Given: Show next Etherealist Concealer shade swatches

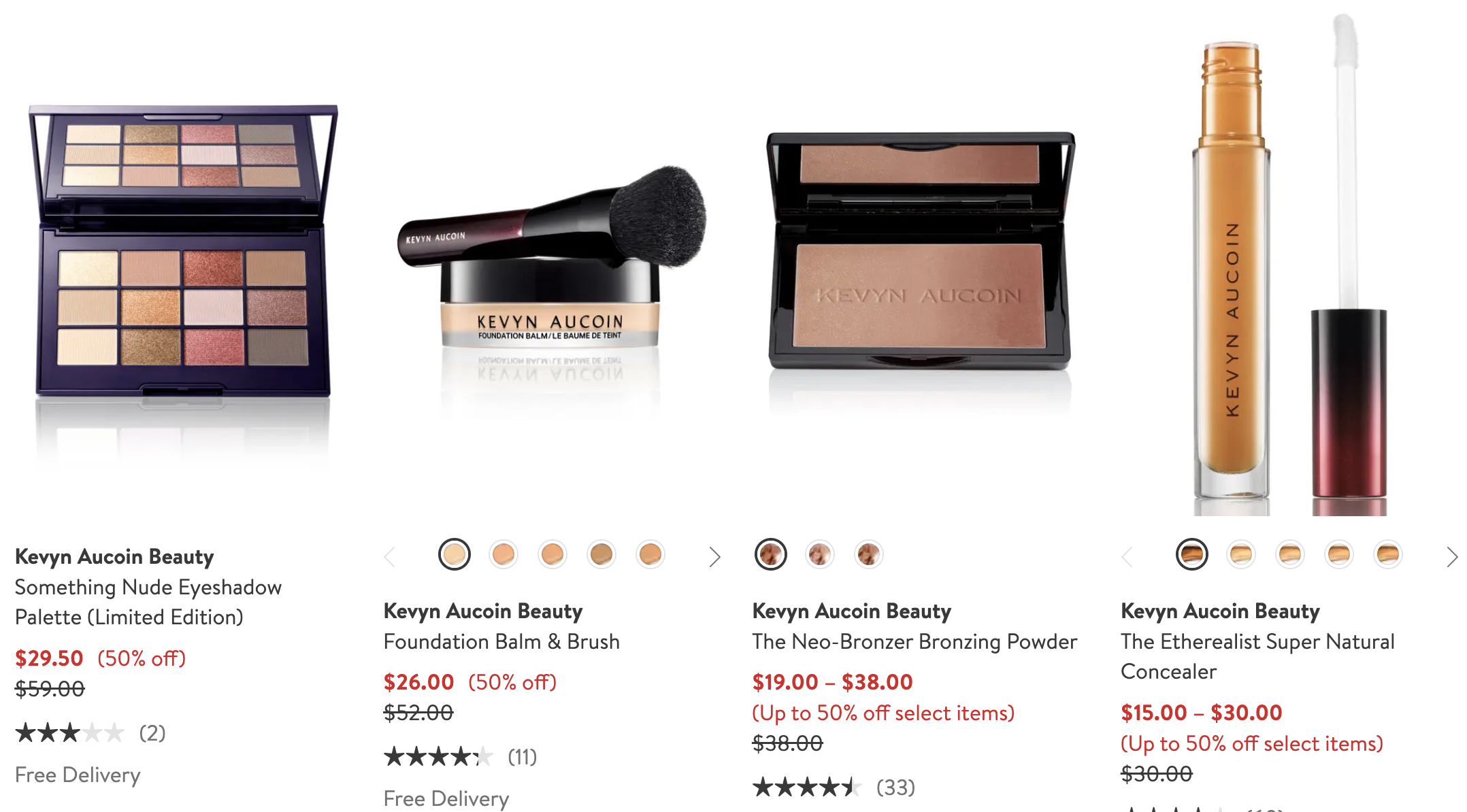Looking at the screenshot, I should (x=1451, y=556).
